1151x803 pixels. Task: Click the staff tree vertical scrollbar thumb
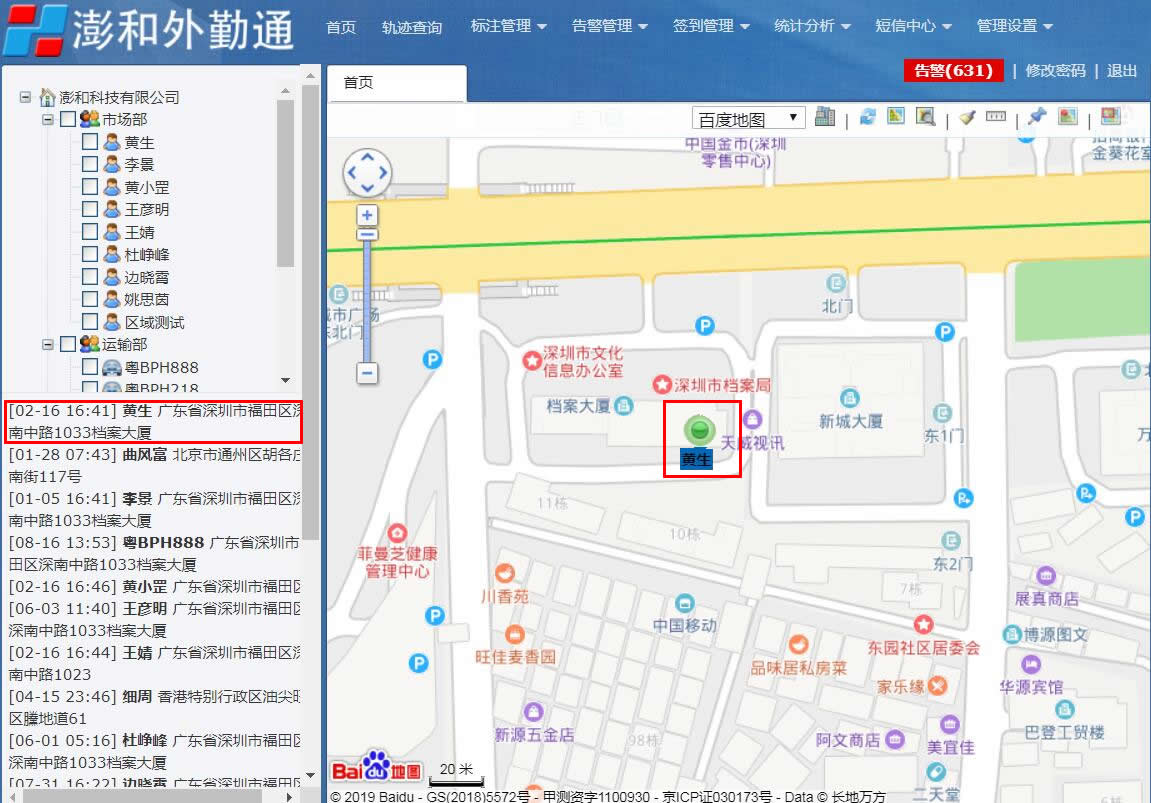pos(286,183)
